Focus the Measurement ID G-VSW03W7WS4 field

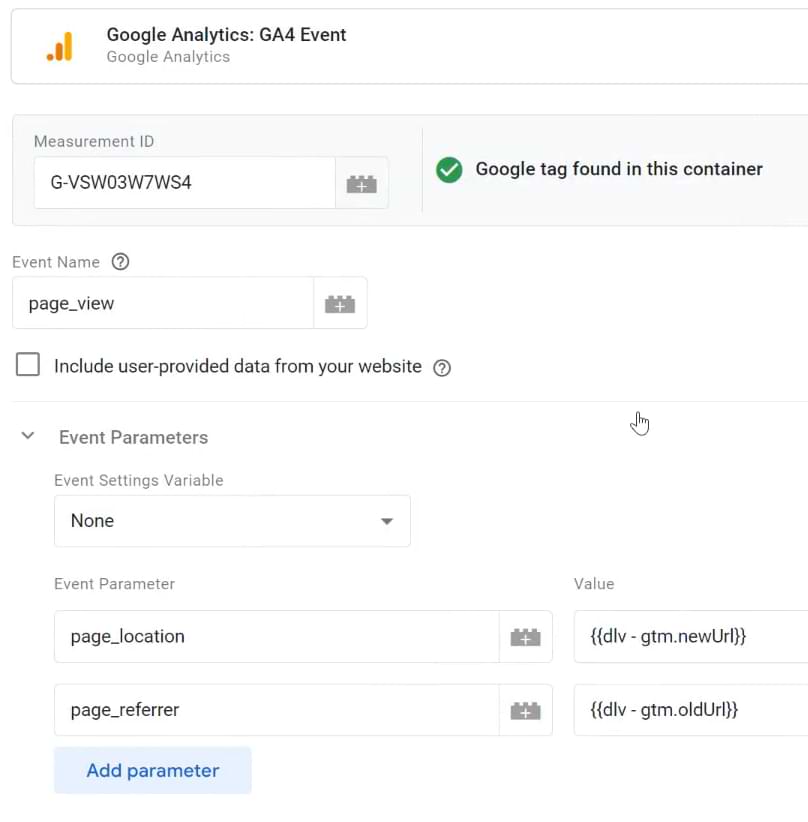184,184
